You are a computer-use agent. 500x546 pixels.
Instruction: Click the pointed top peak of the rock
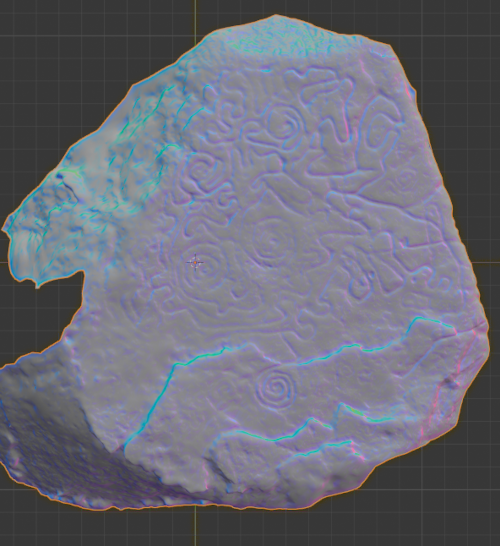point(276,16)
